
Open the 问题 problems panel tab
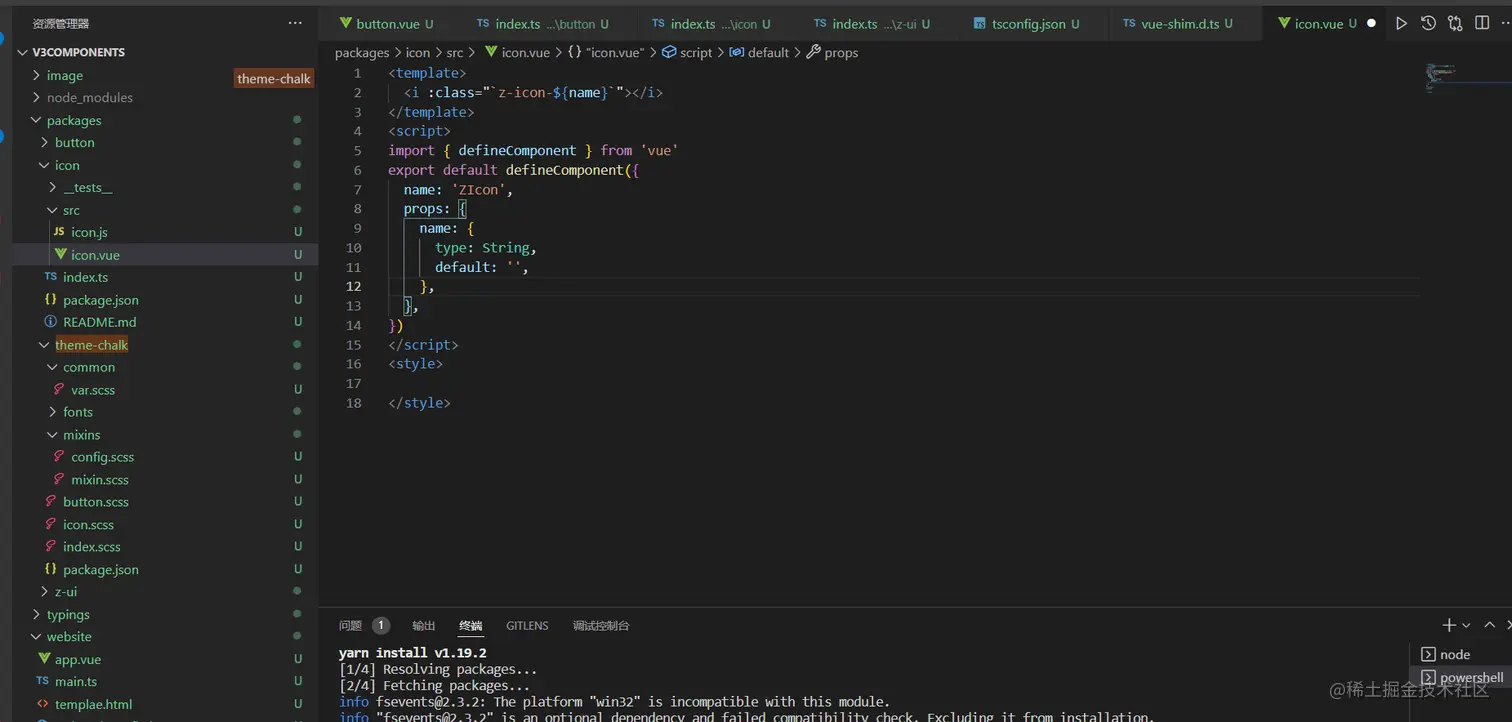pyautogui.click(x=350, y=626)
